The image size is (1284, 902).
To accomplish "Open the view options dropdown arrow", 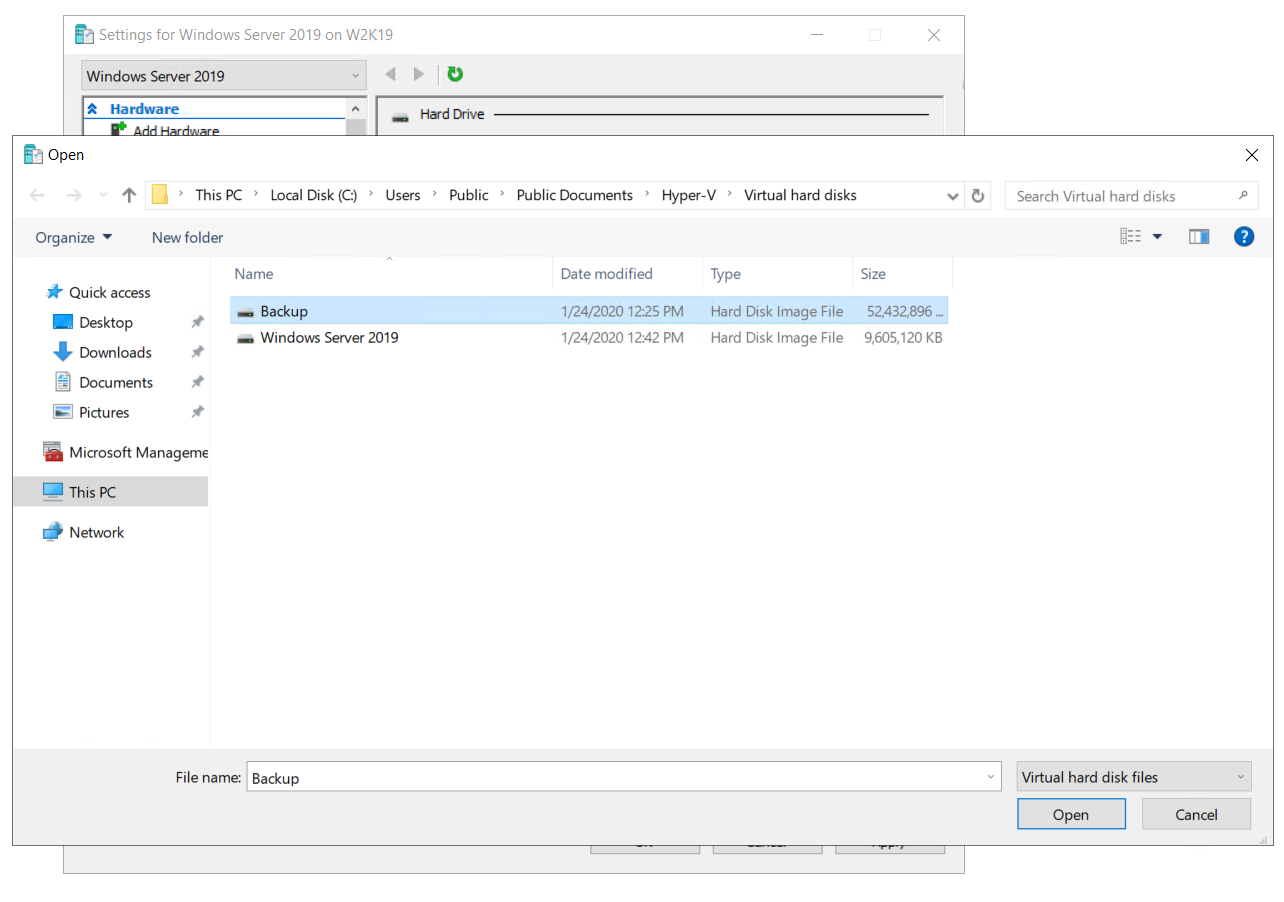I will tap(1158, 237).
